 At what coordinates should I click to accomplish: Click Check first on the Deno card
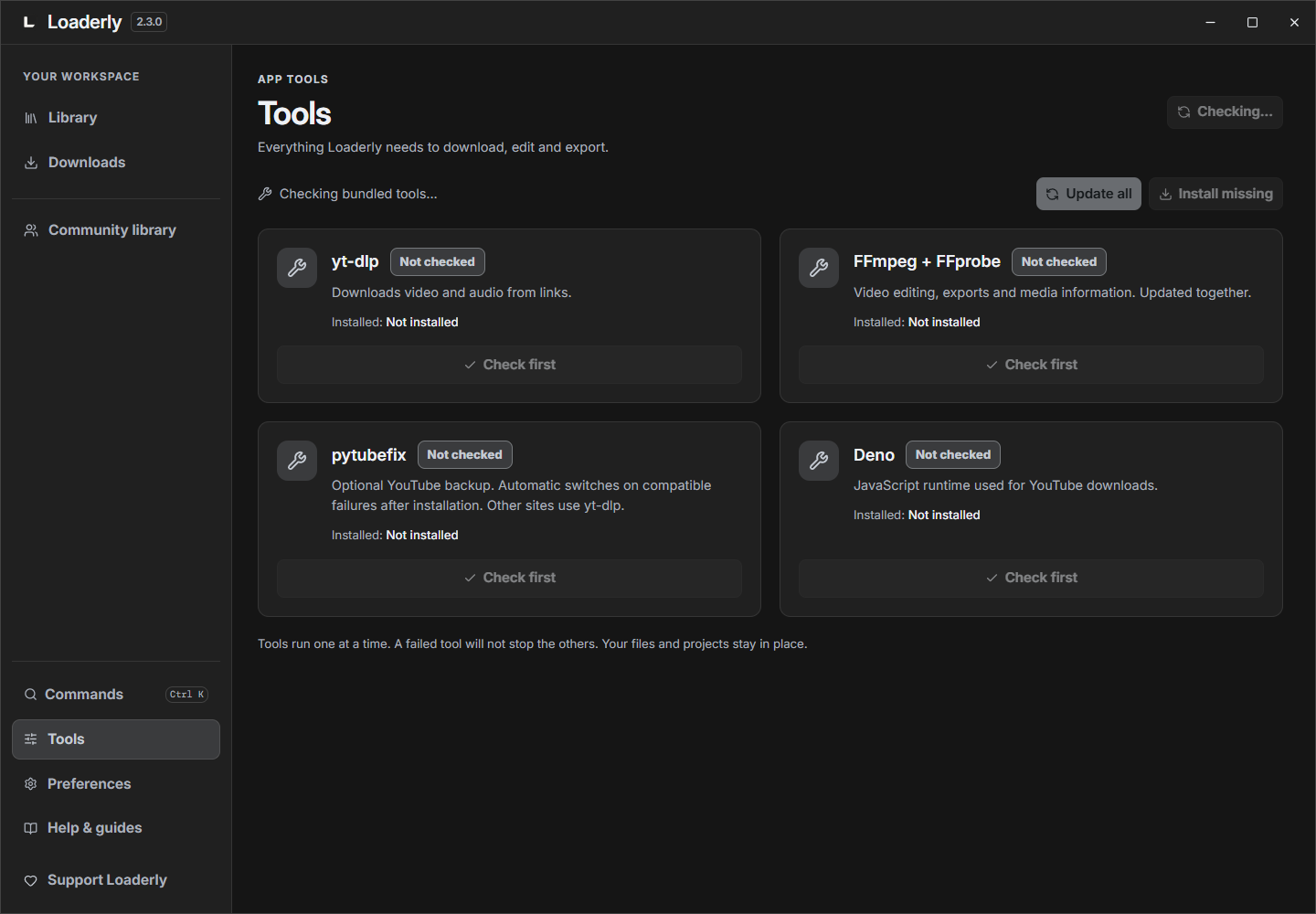point(1031,578)
